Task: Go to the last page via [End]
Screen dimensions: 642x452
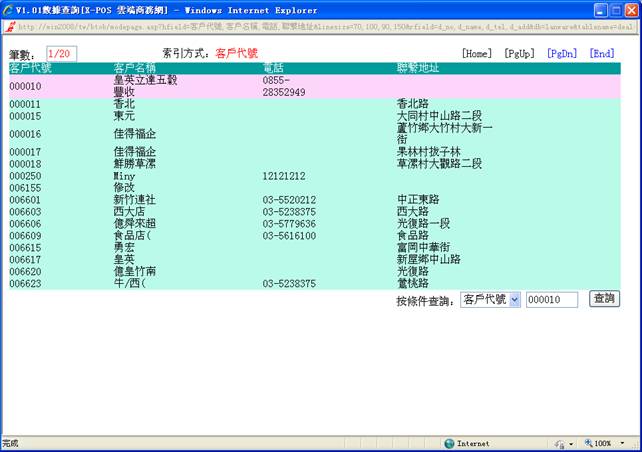Action: 602,53
